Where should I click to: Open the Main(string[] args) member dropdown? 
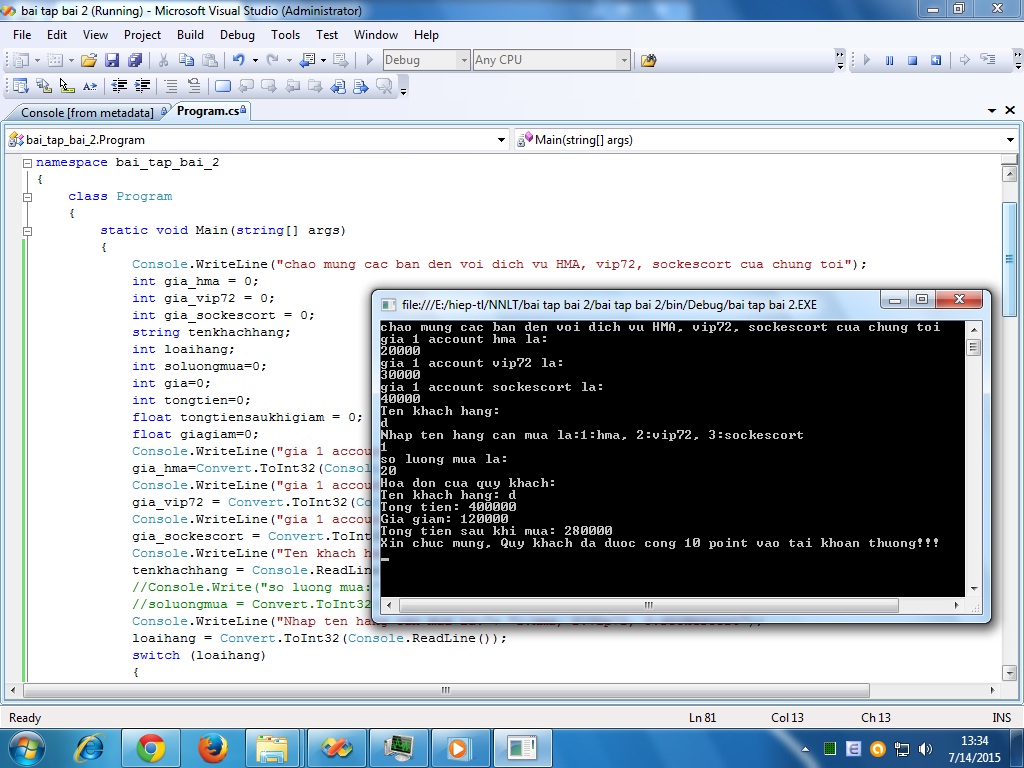(x=1011, y=140)
